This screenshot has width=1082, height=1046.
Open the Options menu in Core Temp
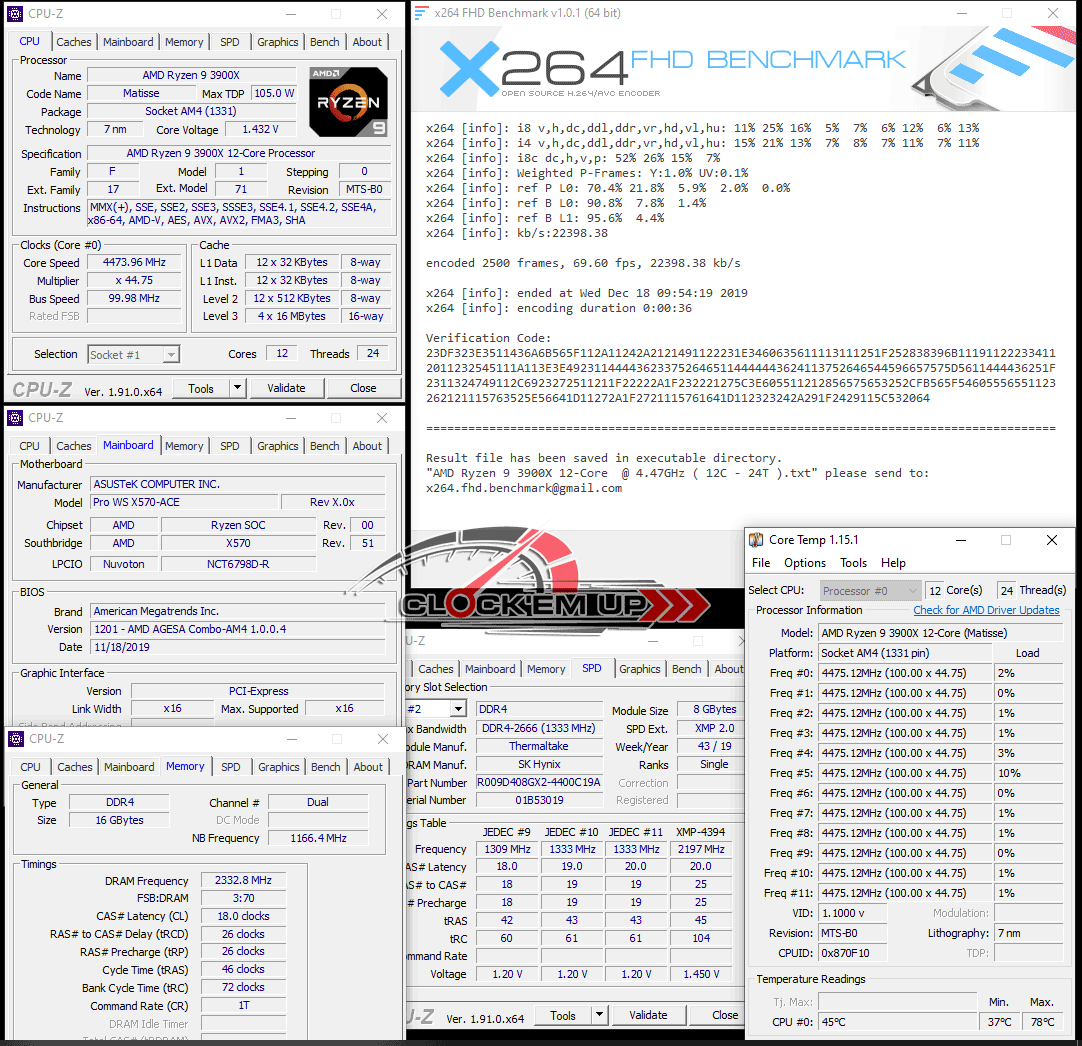click(805, 563)
